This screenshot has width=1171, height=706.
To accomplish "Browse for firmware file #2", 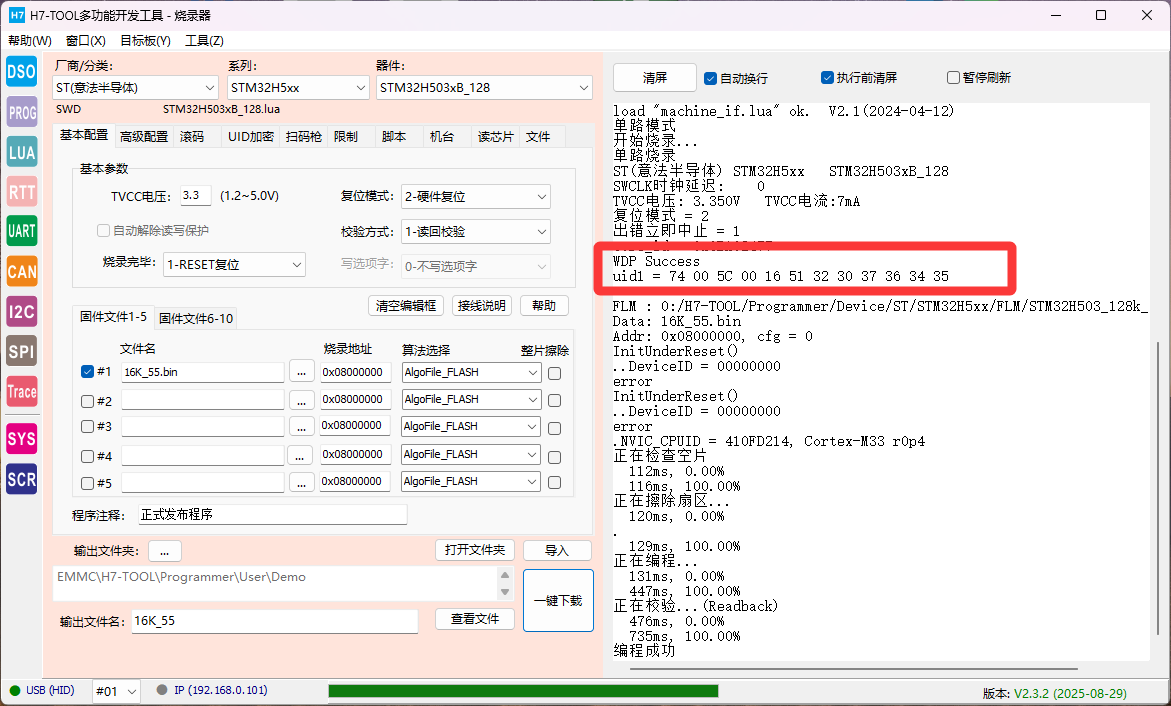I will [x=301, y=400].
